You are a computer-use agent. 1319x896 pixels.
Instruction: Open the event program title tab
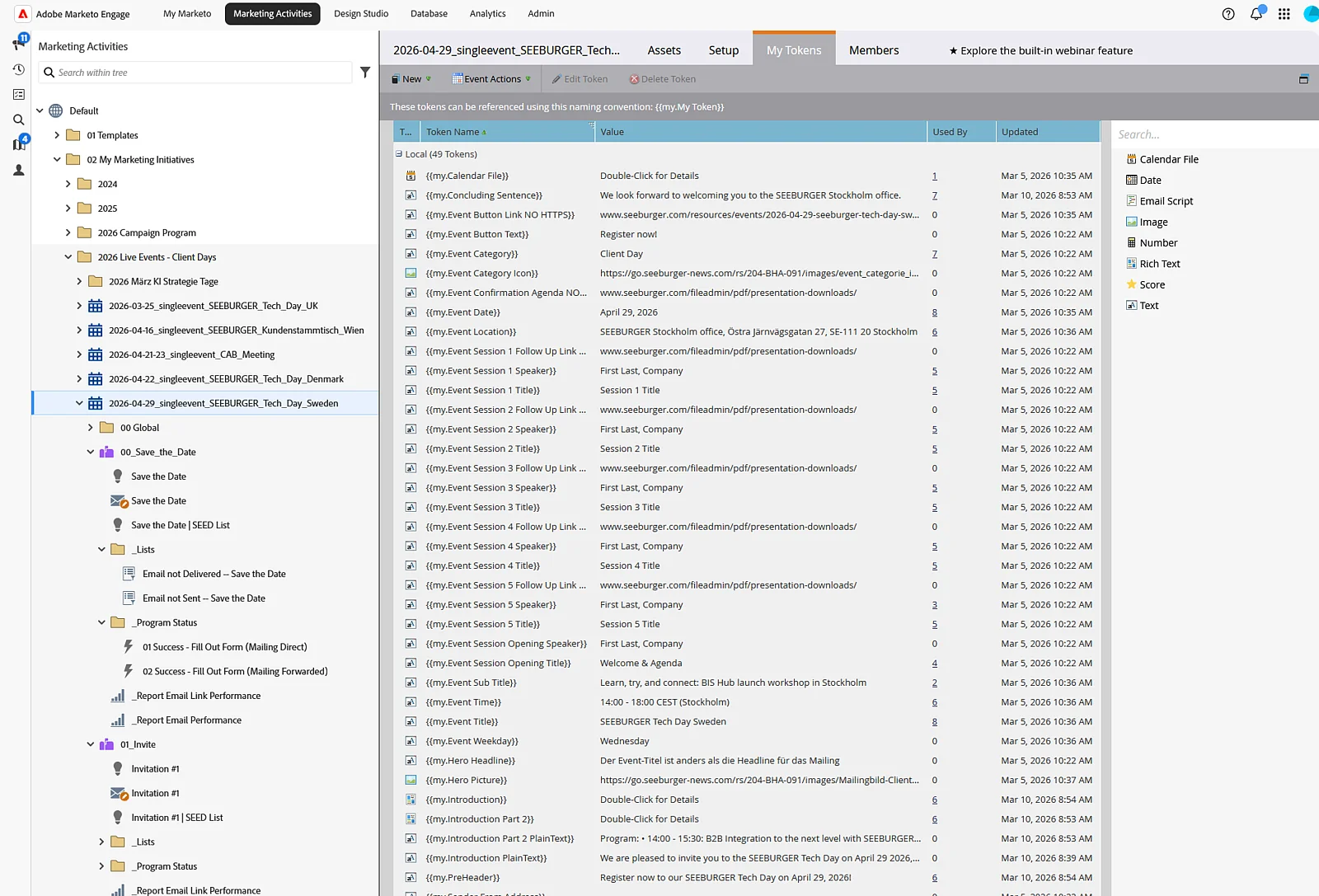[x=506, y=50]
